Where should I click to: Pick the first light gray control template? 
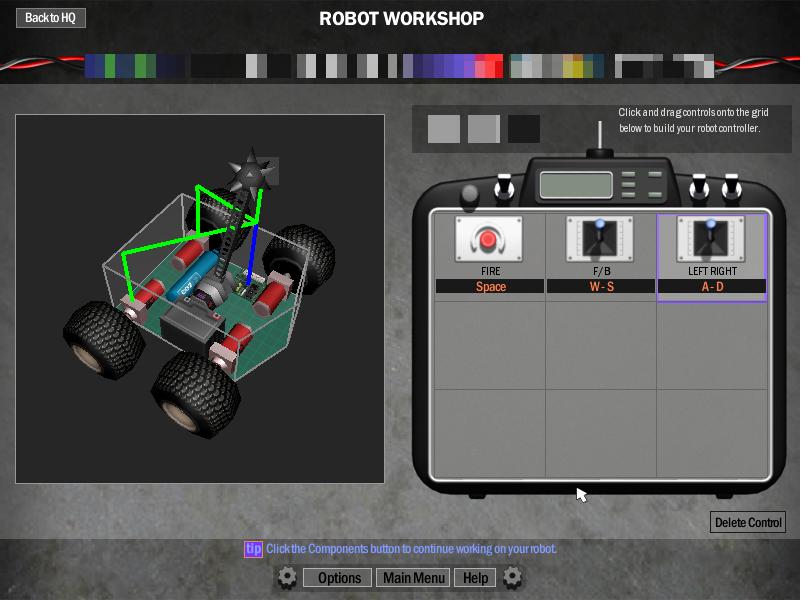[x=444, y=129]
